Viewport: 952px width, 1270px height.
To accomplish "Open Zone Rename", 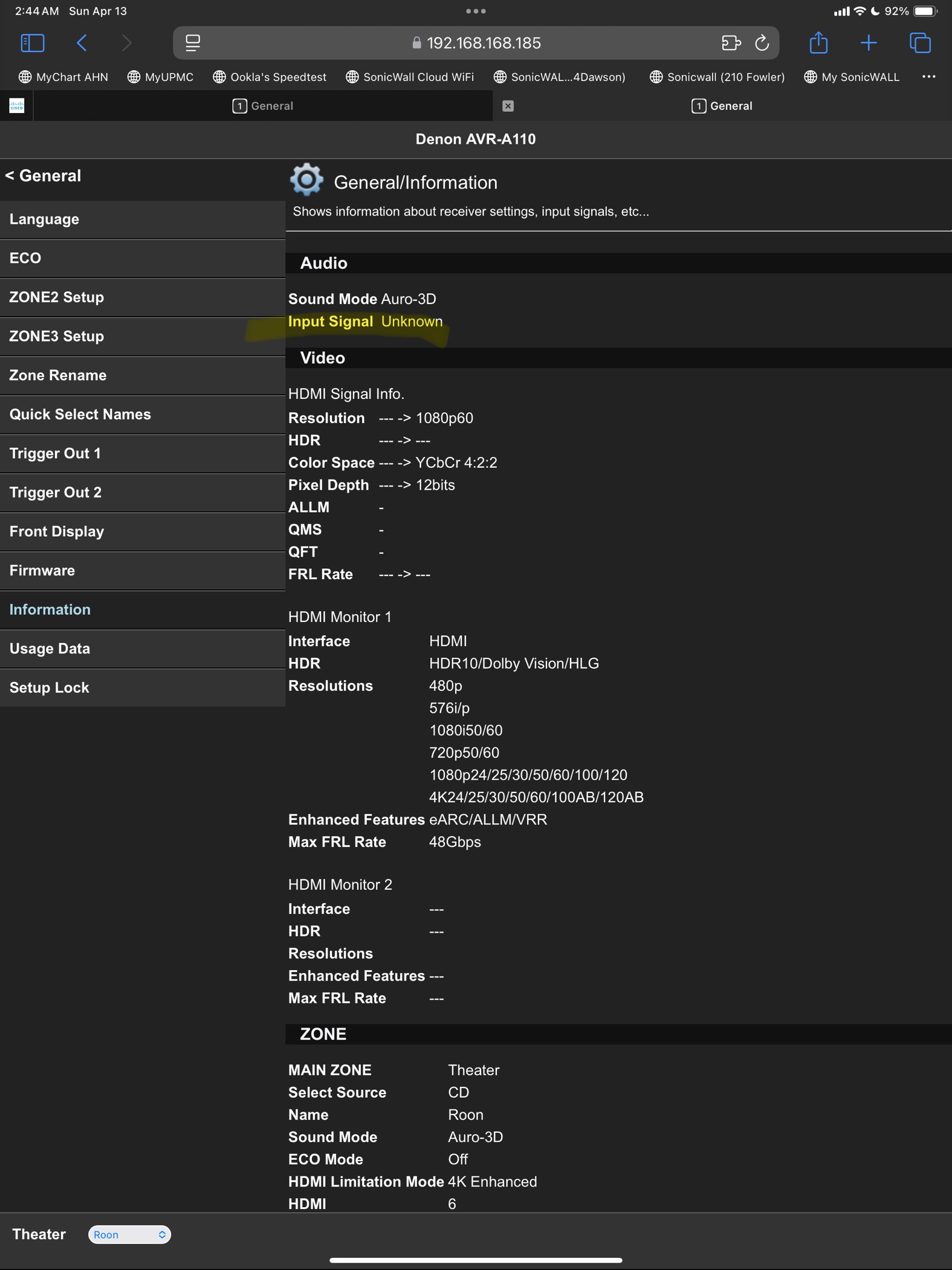I will 143,375.
